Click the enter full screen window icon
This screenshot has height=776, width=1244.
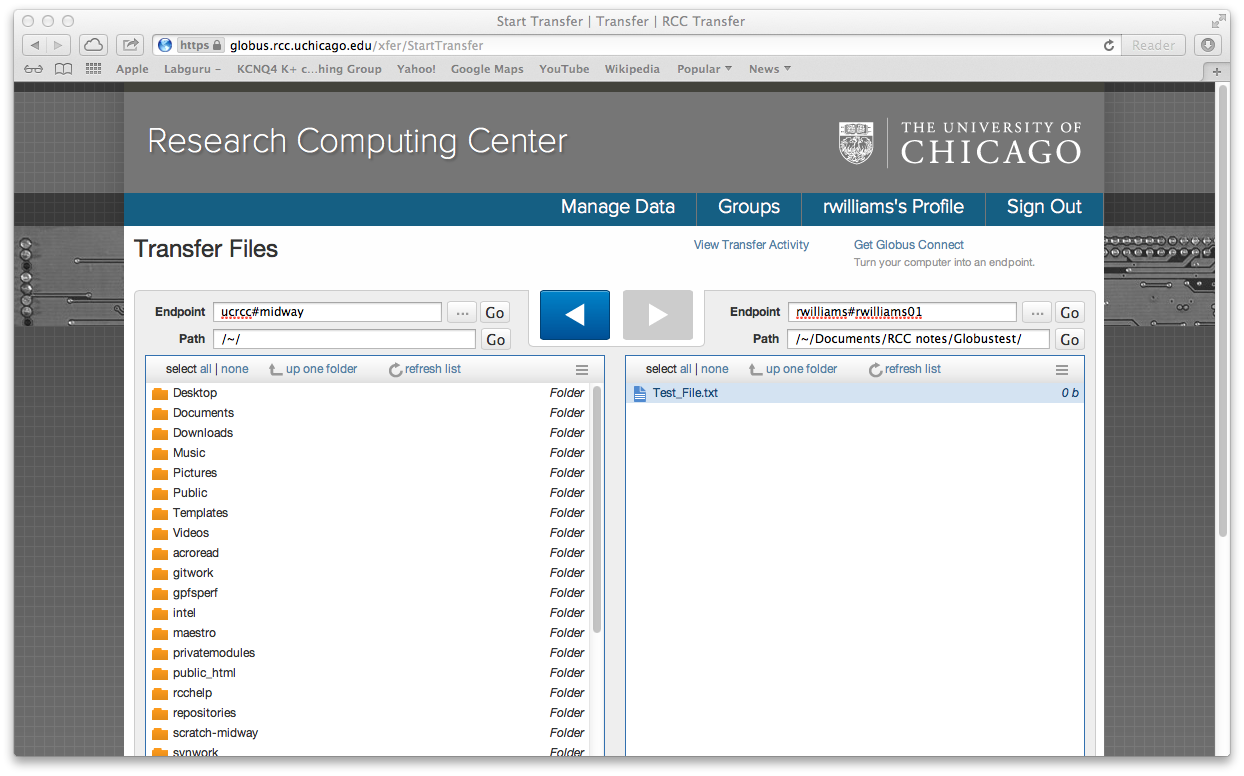[1219, 20]
